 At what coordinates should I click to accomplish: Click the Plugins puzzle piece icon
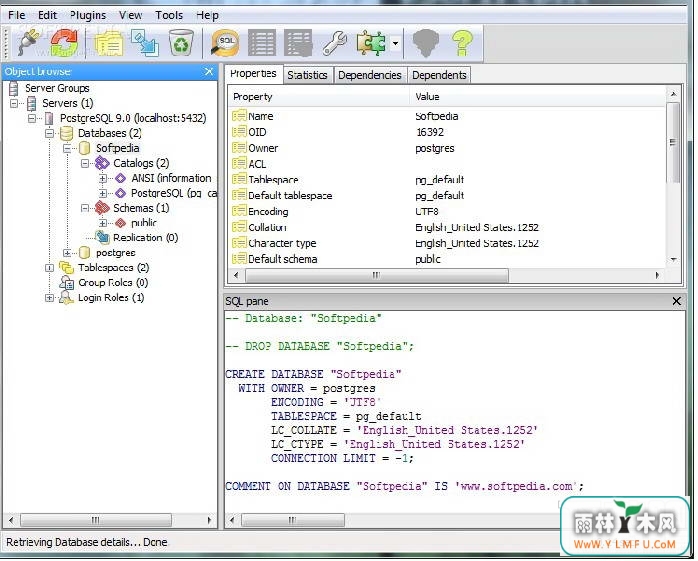[370, 43]
